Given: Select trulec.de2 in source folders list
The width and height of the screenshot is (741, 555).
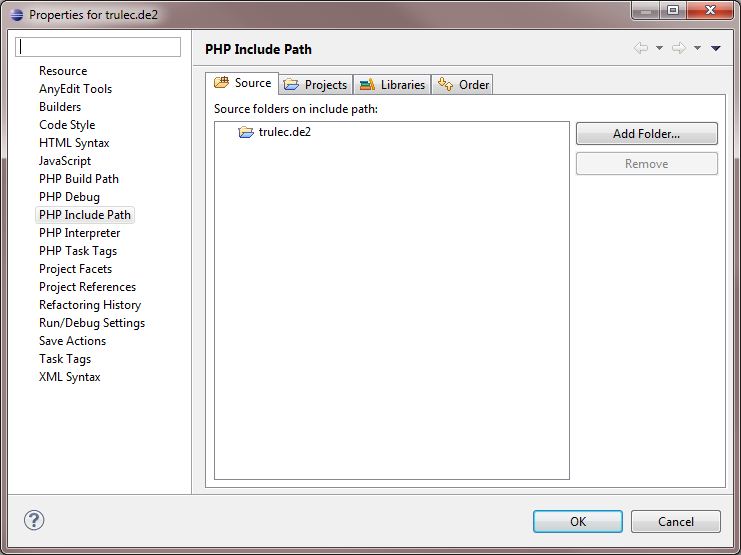Looking at the screenshot, I should [x=284, y=132].
